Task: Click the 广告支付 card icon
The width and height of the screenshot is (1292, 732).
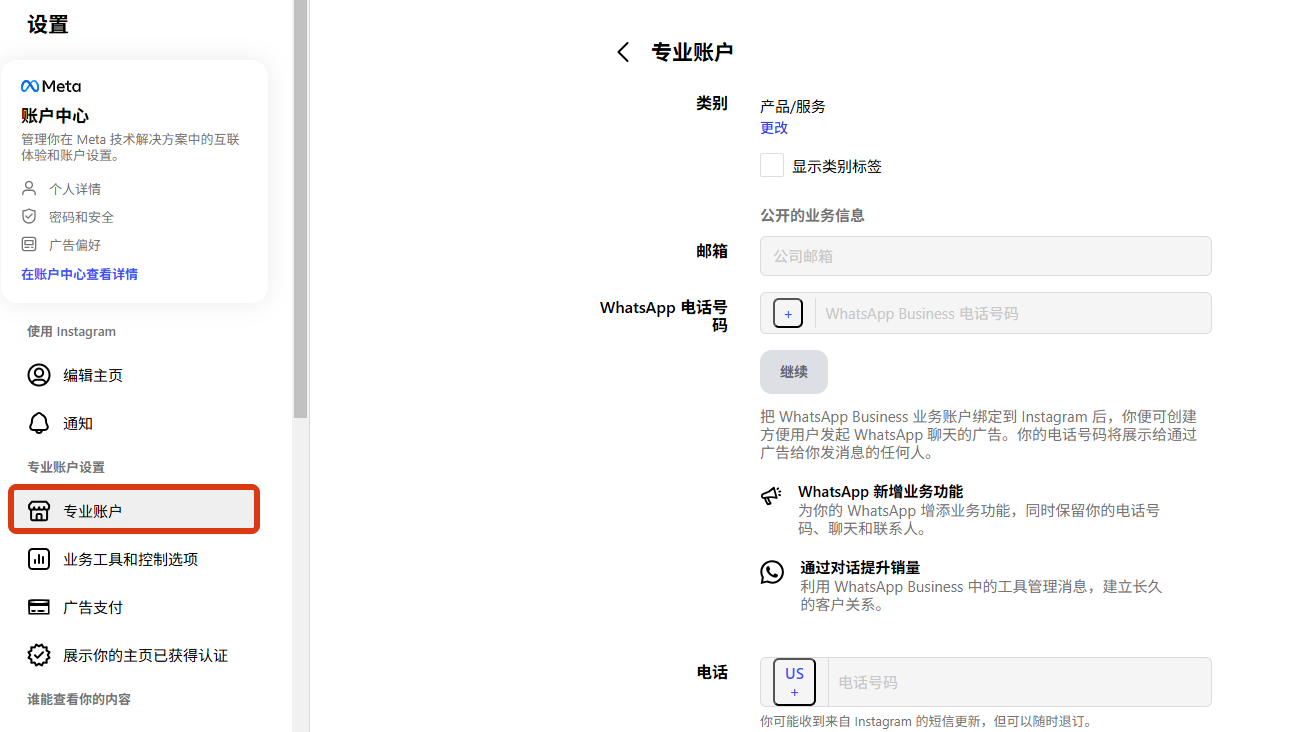Action: pyautogui.click(x=39, y=607)
